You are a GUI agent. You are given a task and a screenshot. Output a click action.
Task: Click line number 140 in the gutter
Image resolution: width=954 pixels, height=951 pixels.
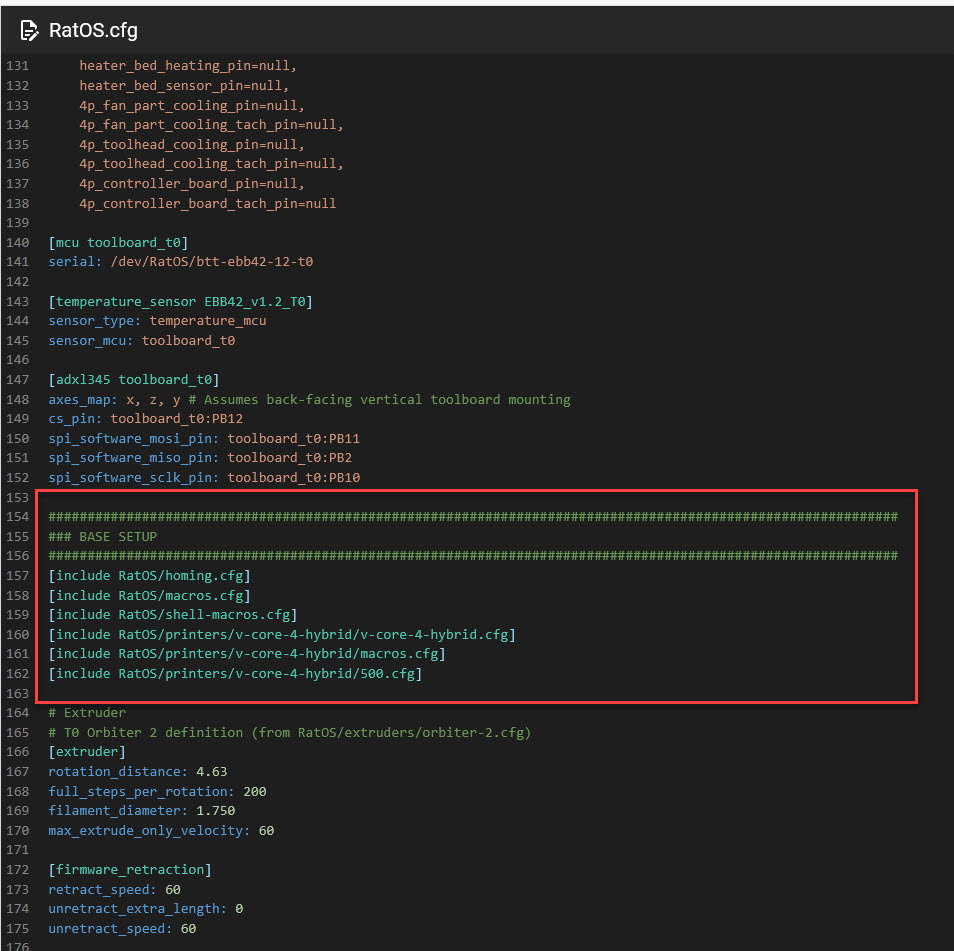(18, 243)
